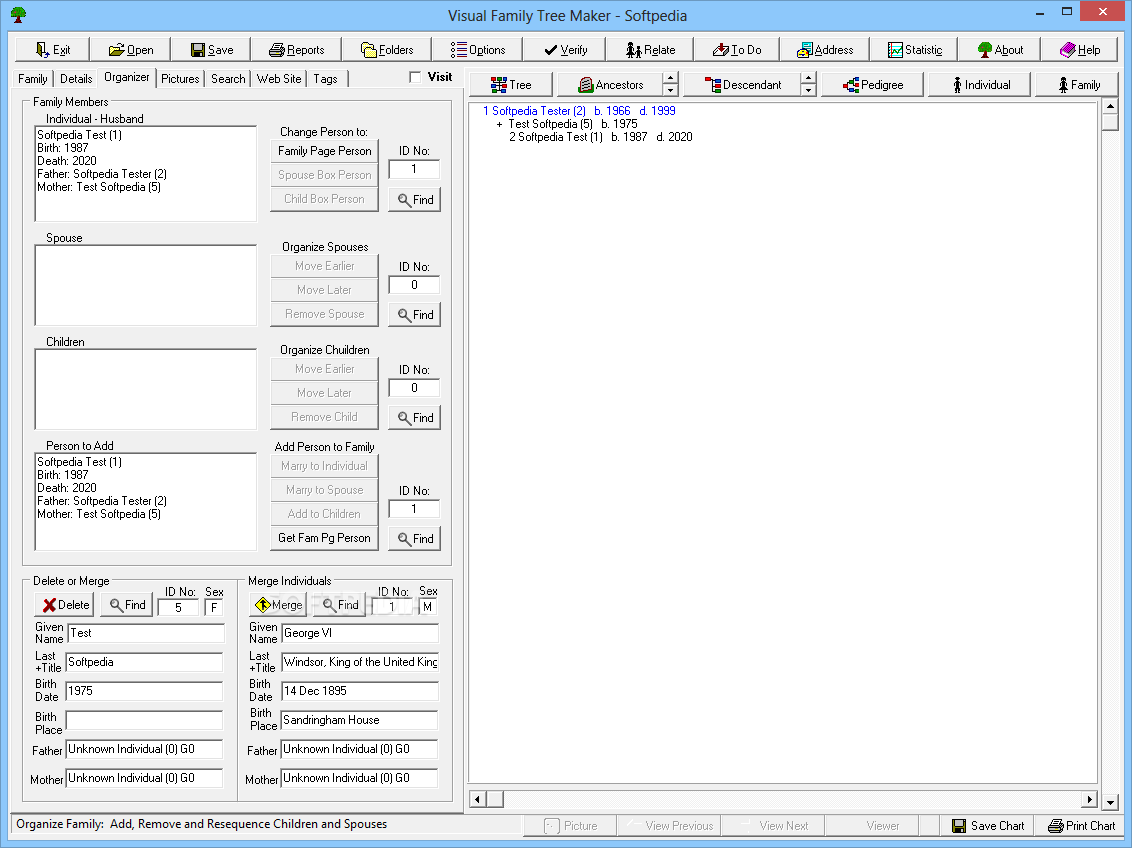Click the Merge individuals button
The height and width of the screenshot is (848, 1132).
278,605
